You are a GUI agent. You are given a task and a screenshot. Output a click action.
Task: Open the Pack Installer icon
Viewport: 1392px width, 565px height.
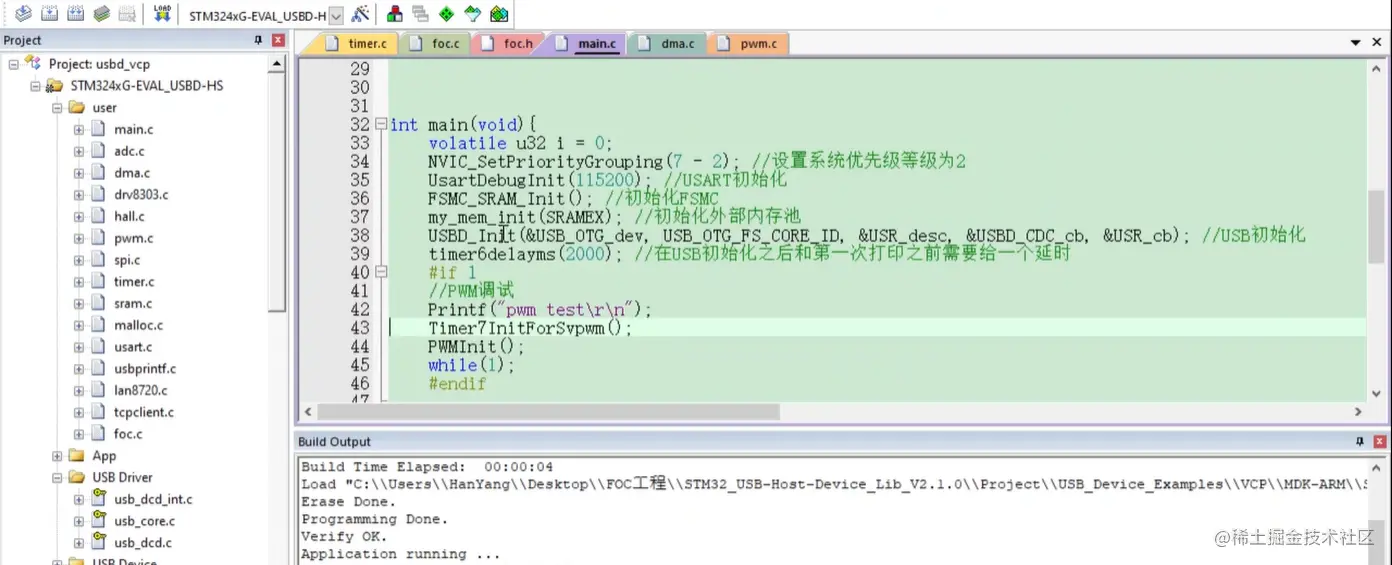click(x=499, y=14)
